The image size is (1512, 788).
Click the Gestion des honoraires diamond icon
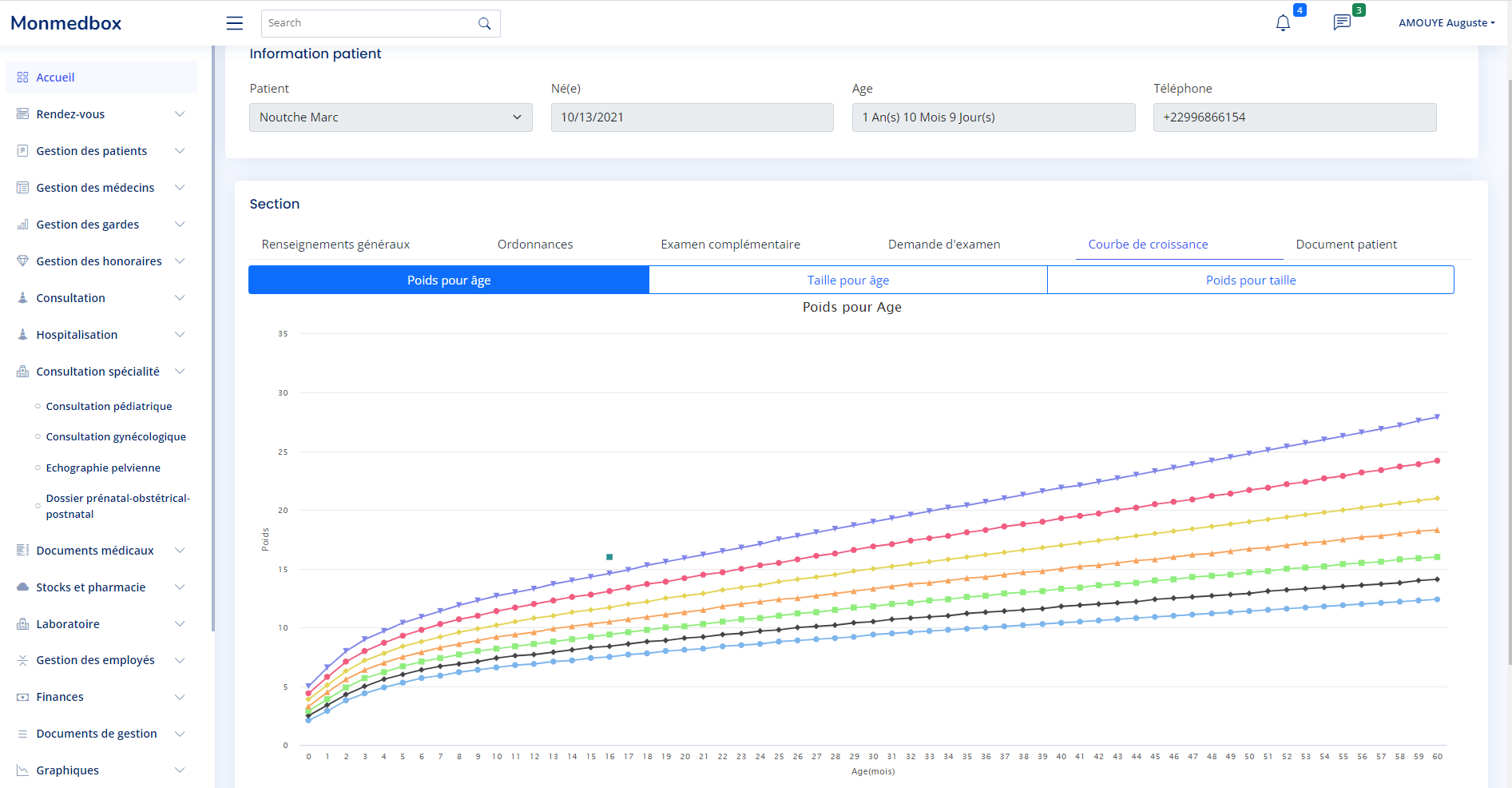(22, 261)
